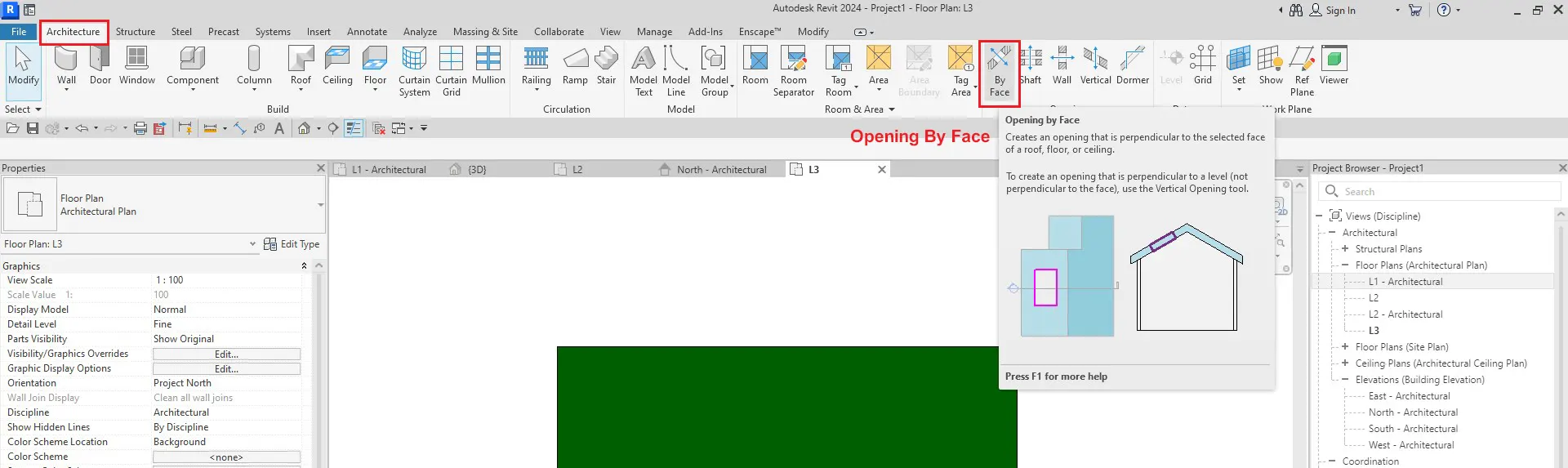Print from the quick access toolbar
The width and height of the screenshot is (1568, 468).
(x=140, y=128)
